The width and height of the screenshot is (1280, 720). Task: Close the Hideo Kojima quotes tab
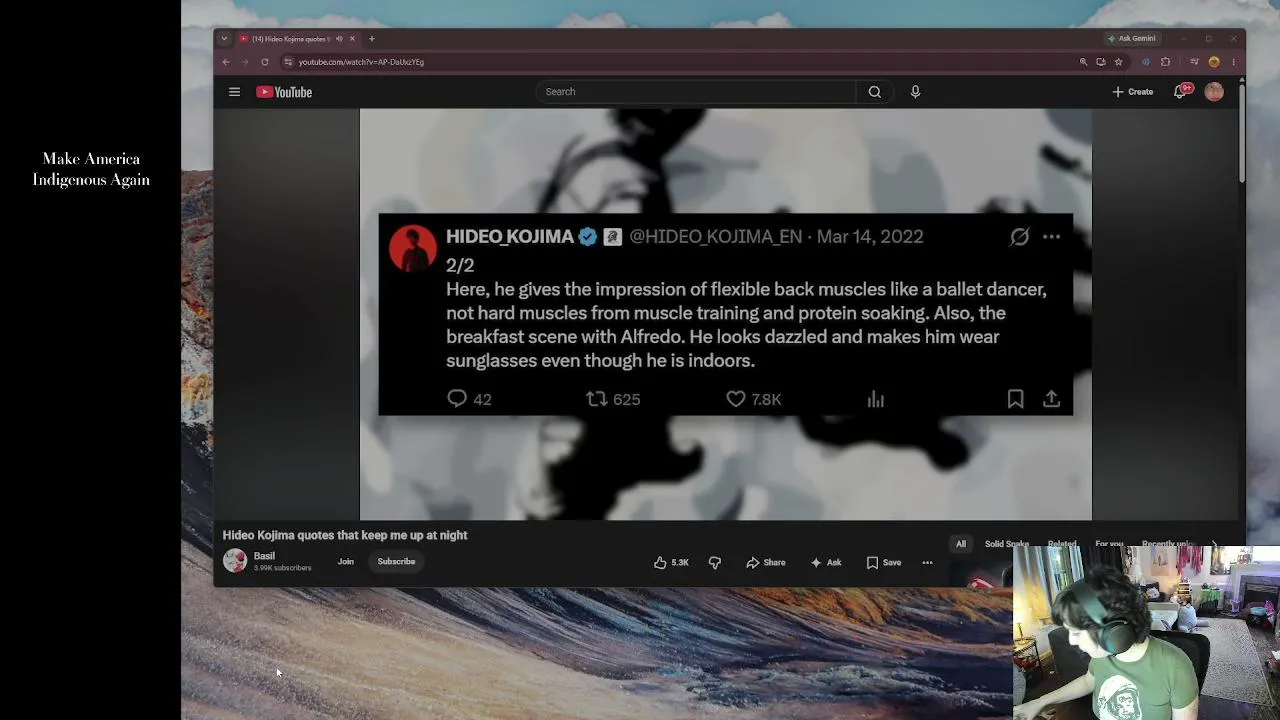[x=352, y=39]
